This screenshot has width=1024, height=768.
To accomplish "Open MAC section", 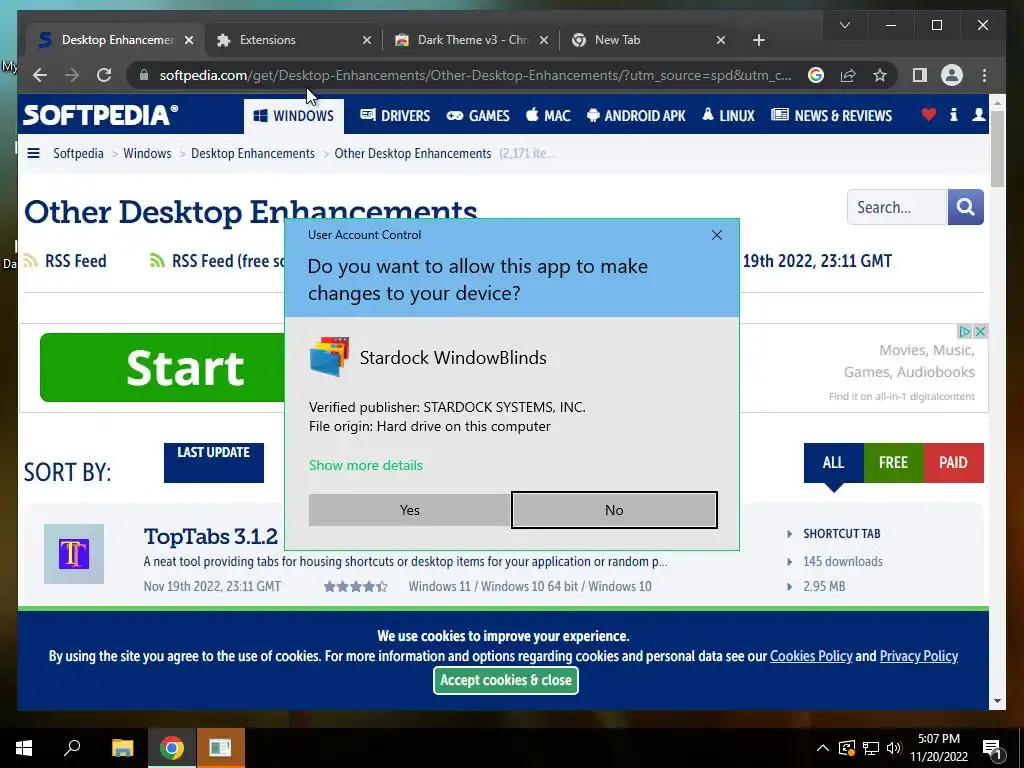I will (x=548, y=116).
